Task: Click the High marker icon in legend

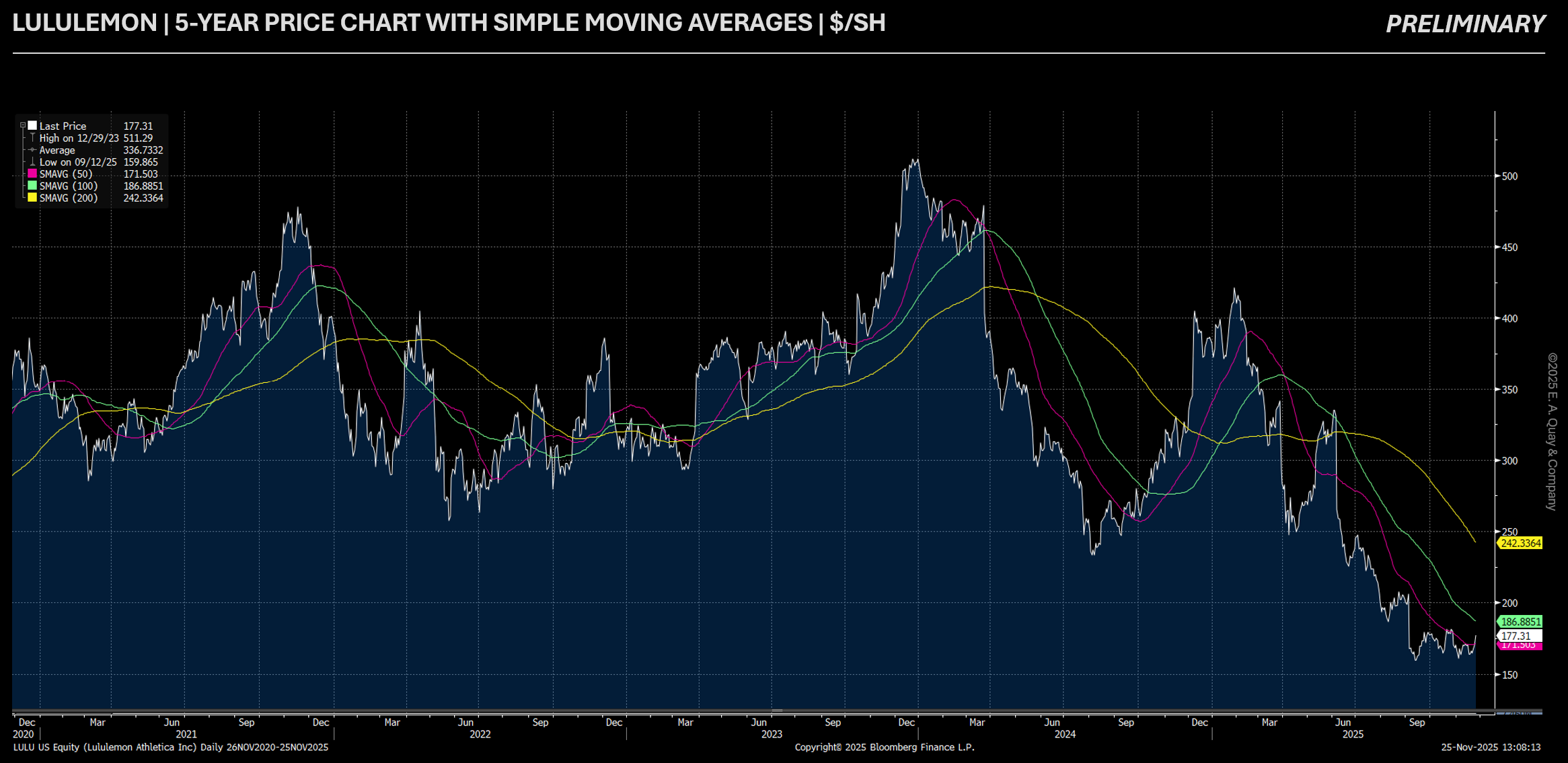Action: pos(32,138)
